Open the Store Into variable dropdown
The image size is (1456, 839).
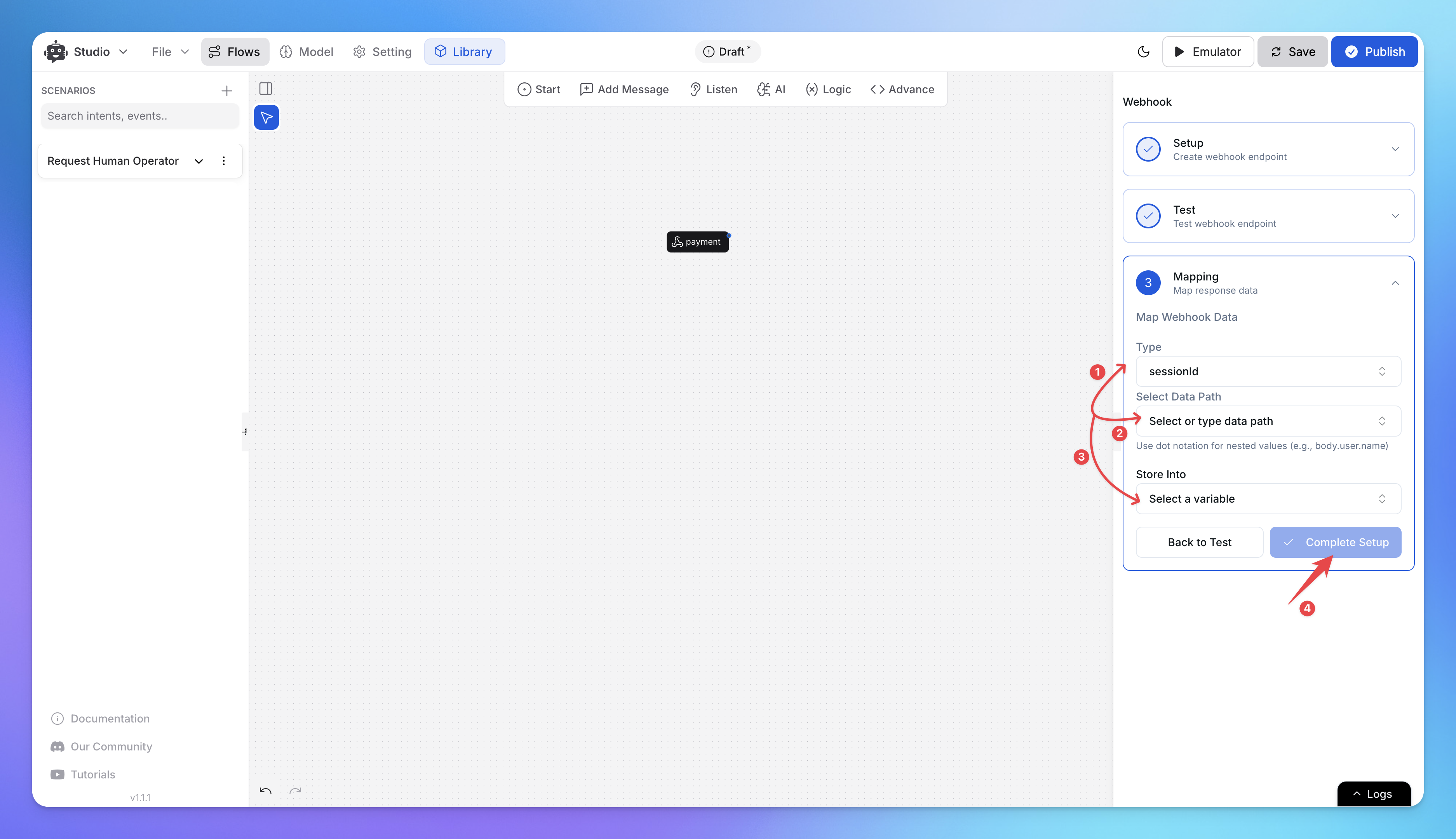[x=1268, y=499]
